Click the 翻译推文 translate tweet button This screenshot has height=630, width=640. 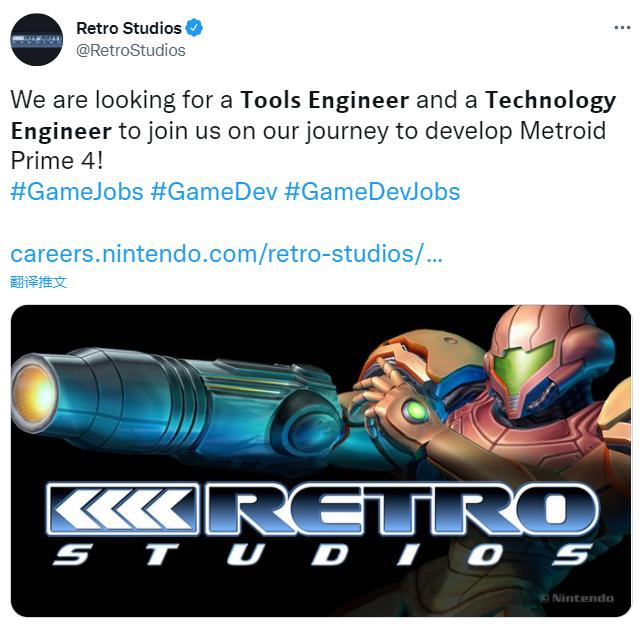tap(38, 282)
